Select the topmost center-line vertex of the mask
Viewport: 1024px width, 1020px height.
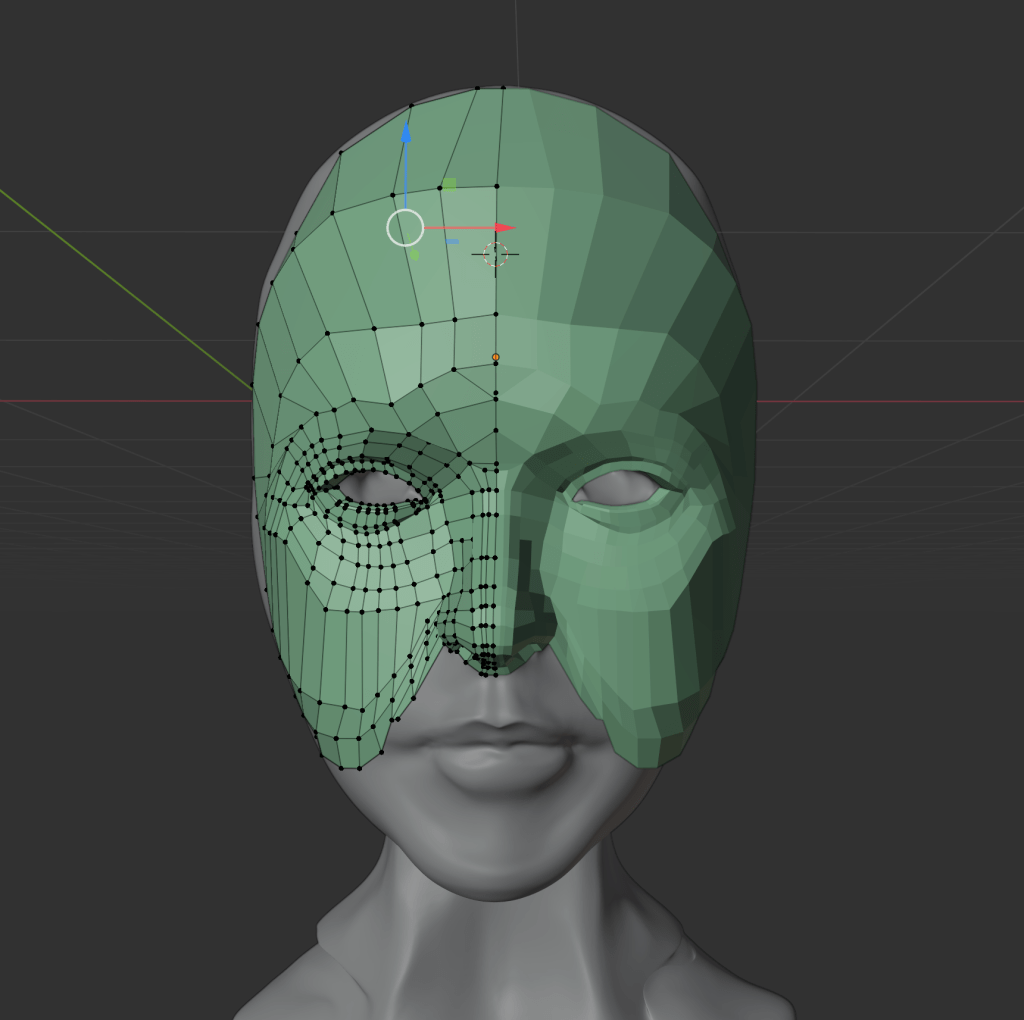(x=502, y=88)
